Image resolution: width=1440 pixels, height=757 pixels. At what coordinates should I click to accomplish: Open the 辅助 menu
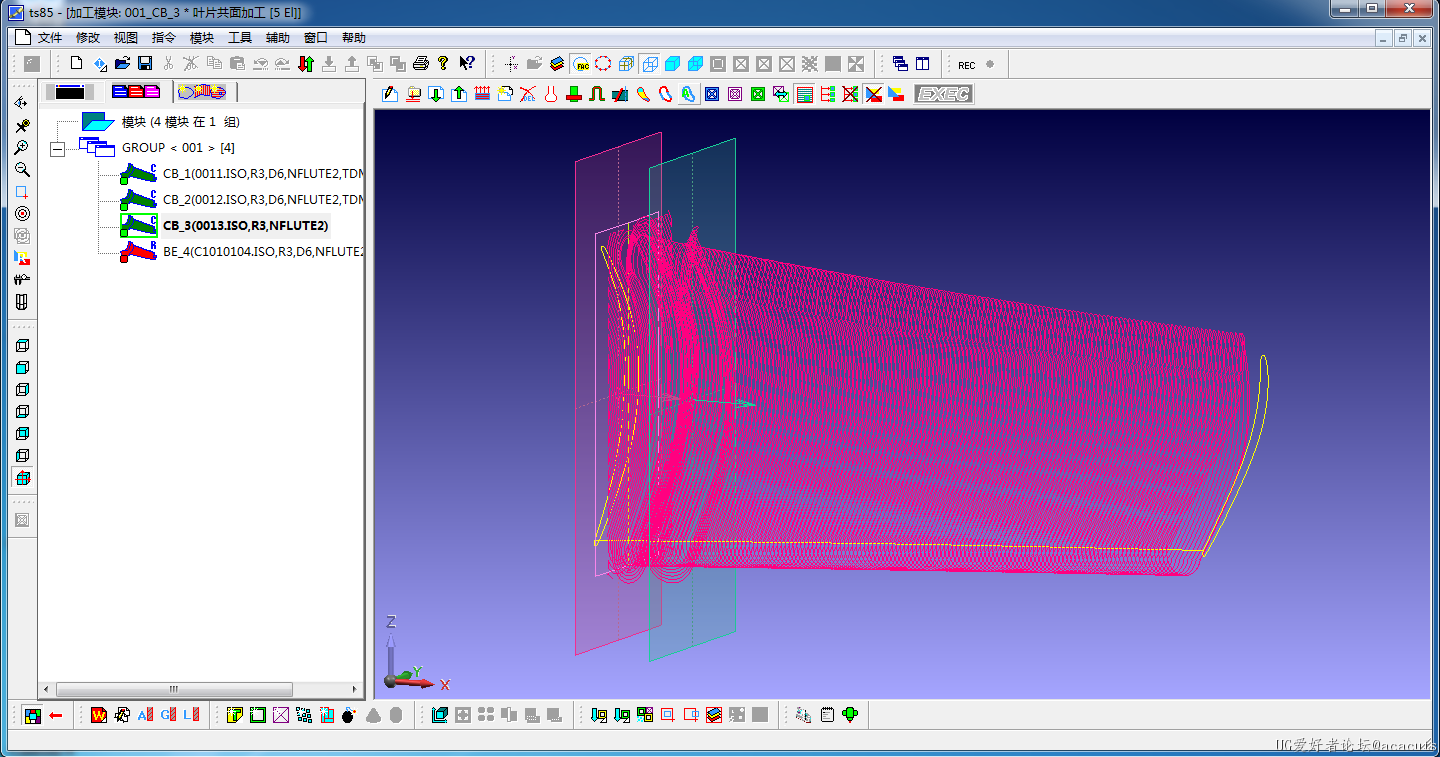(x=278, y=38)
